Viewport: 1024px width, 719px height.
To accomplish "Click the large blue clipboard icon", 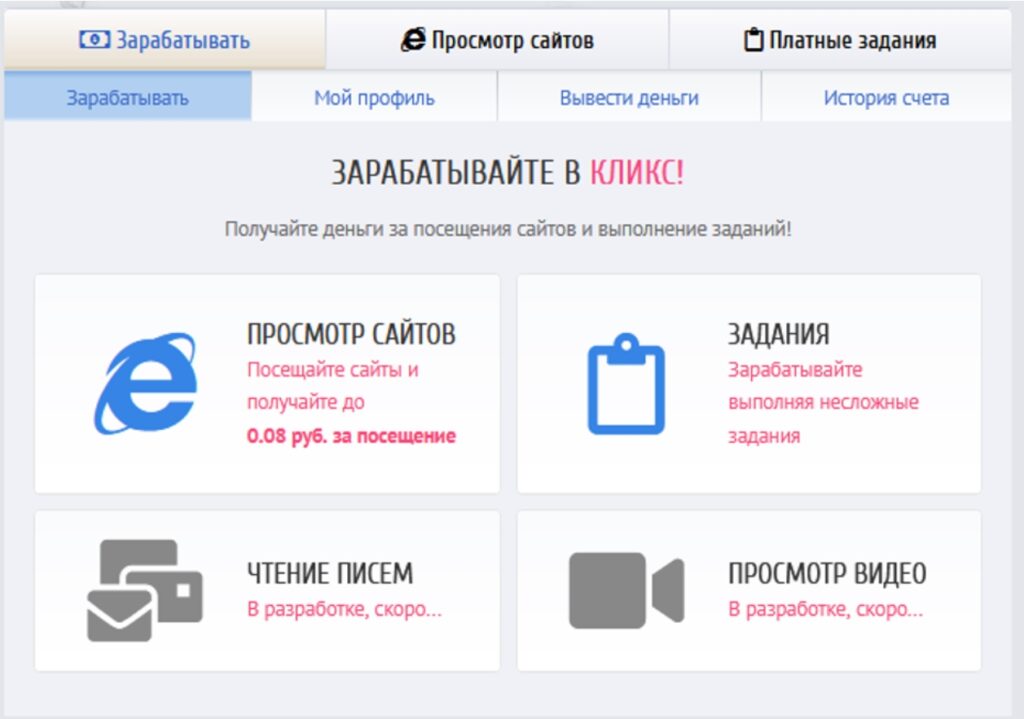I will coord(626,383).
